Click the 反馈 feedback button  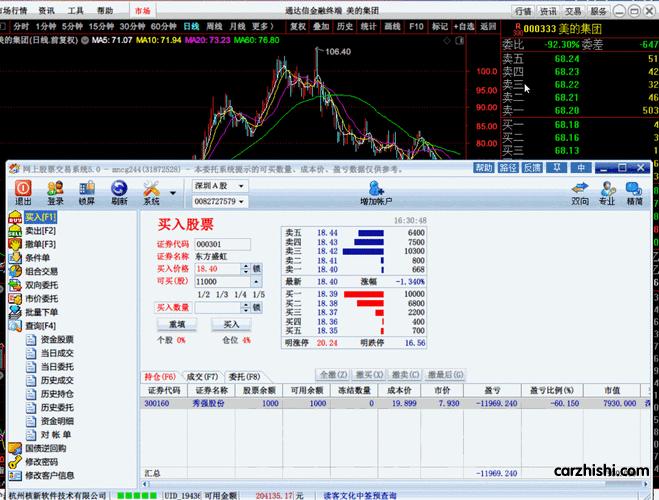(x=532, y=168)
